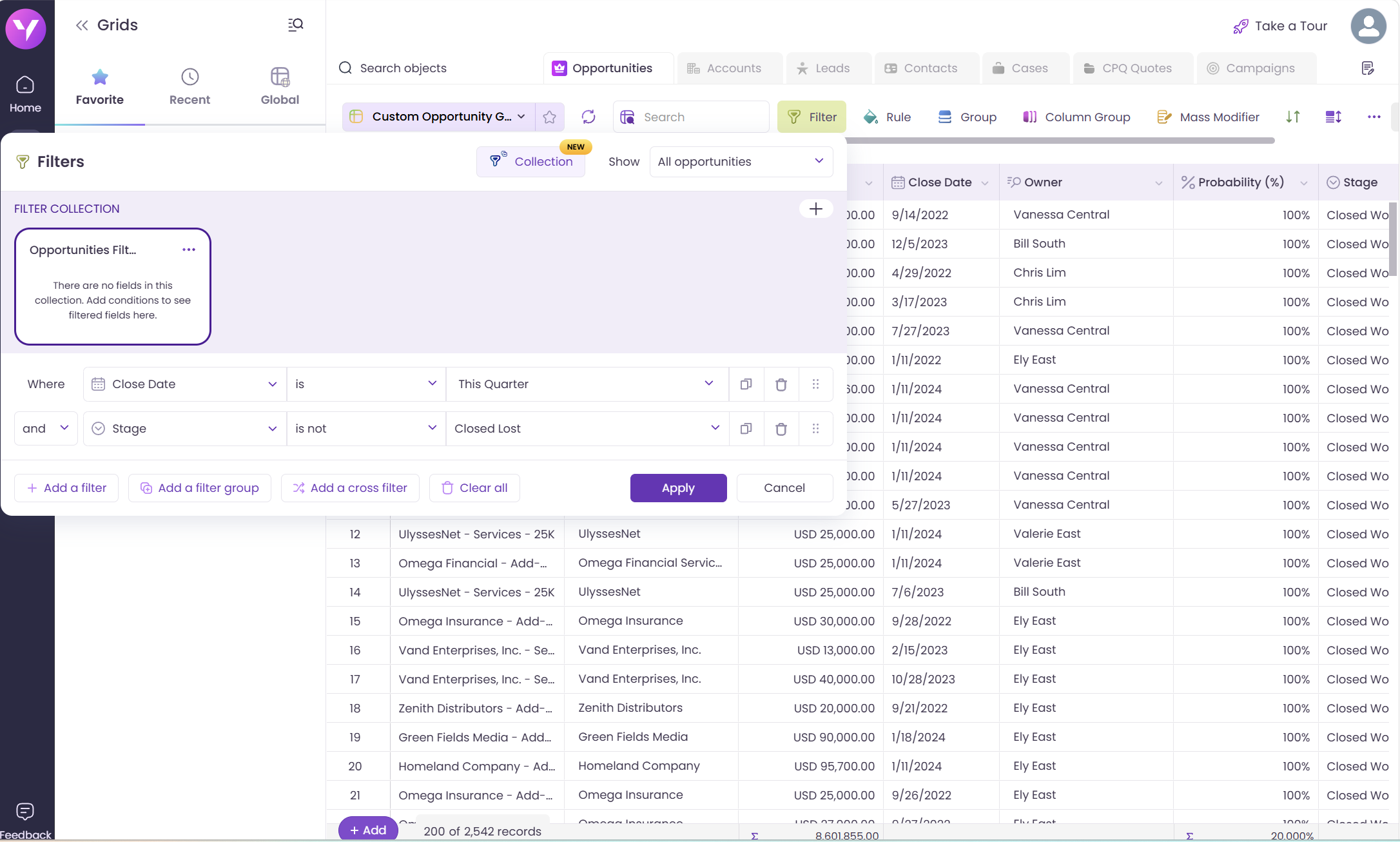
Task: Click Add a filter group
Action: point(200,488)
